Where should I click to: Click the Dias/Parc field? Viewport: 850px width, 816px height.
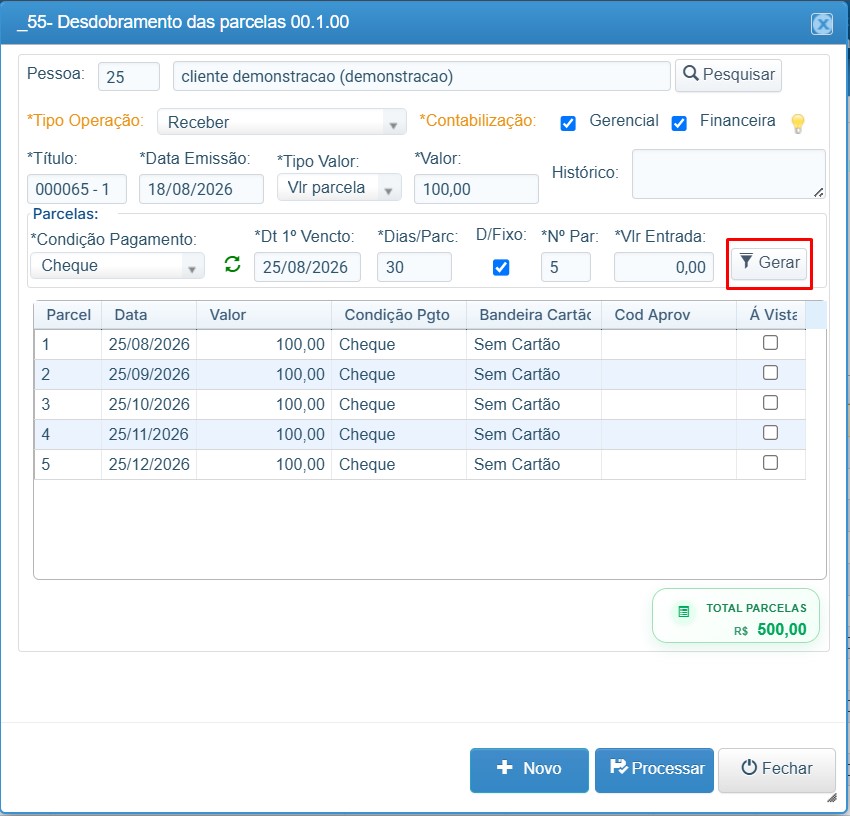414,267
